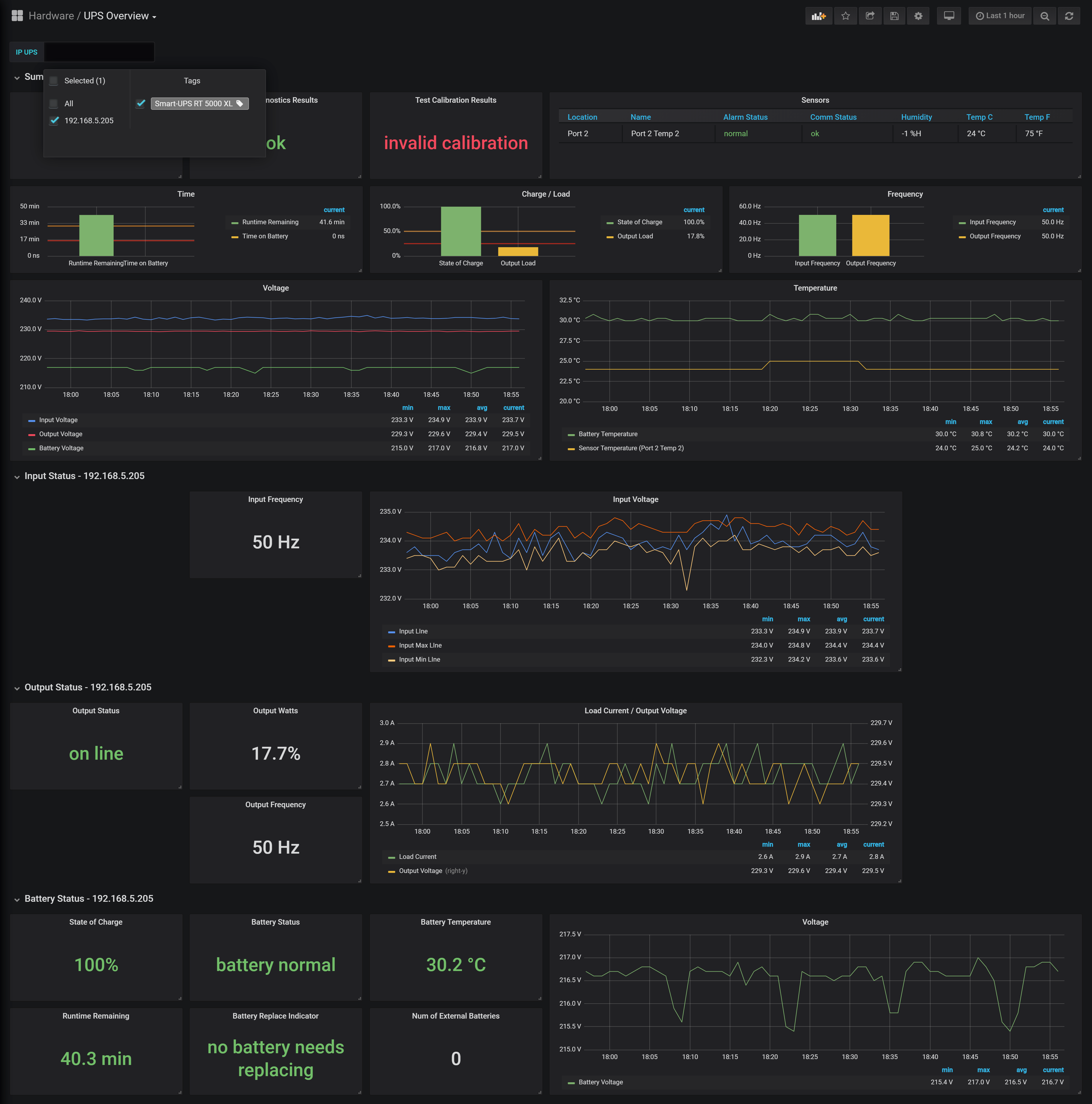The image size is (1092, 1104).
Task: Collapse Input Status row
Action: pyautogui.click(x=17, y=477)
